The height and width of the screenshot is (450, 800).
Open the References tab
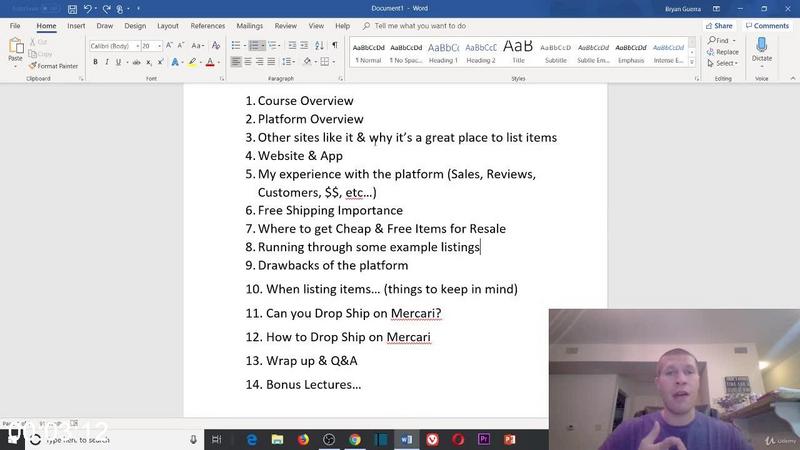coord(208,26)
